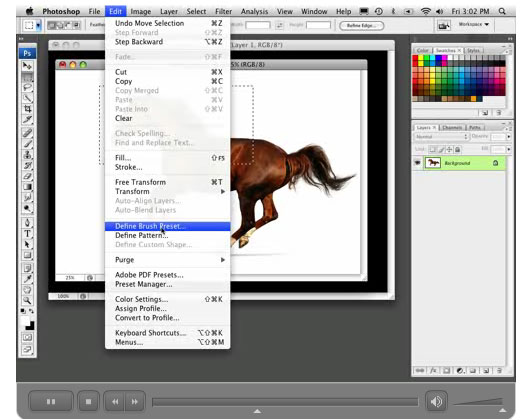Select the Magic Wand tool
The image size is (524, 420).
(27, 98)
